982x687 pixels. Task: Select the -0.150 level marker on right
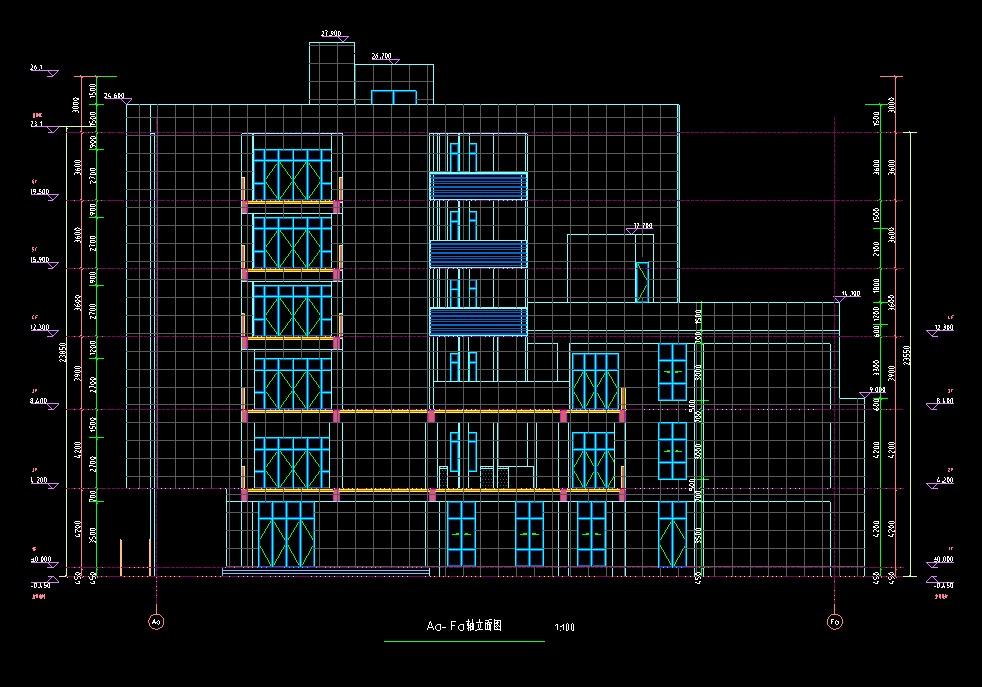[x=941, y=585]
